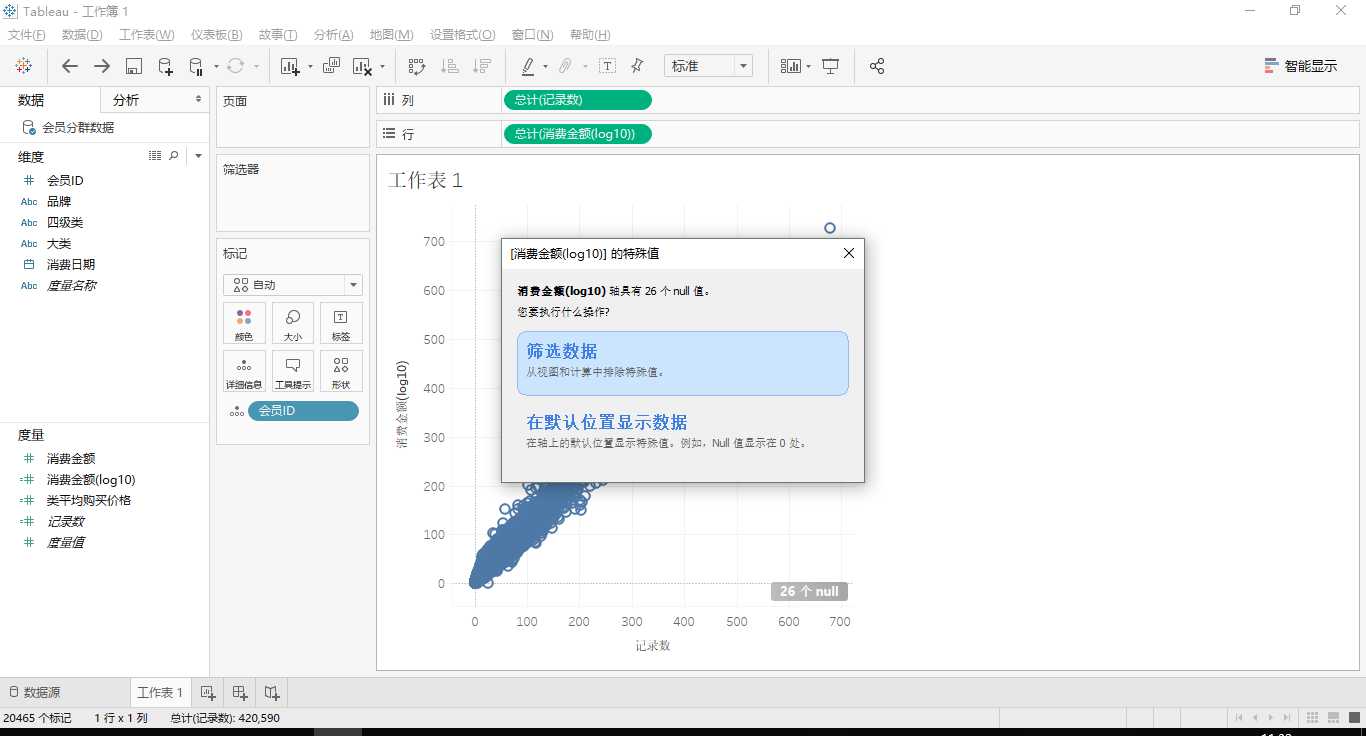Screen dimensions: 1366x736
Task: Open the clear sheet dropdown arrow
Action: pos(382,67)
